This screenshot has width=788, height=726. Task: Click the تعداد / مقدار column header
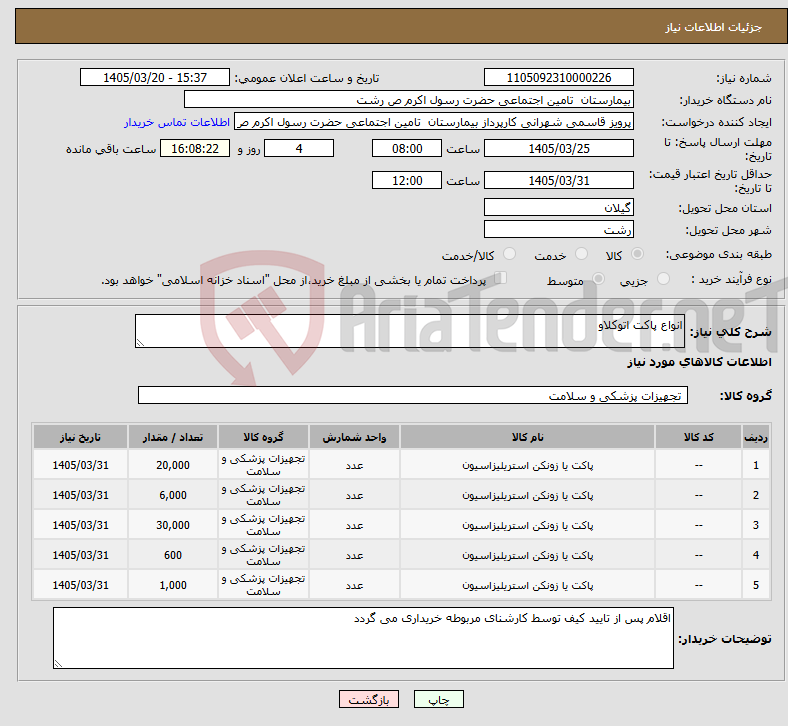(173, 437)
